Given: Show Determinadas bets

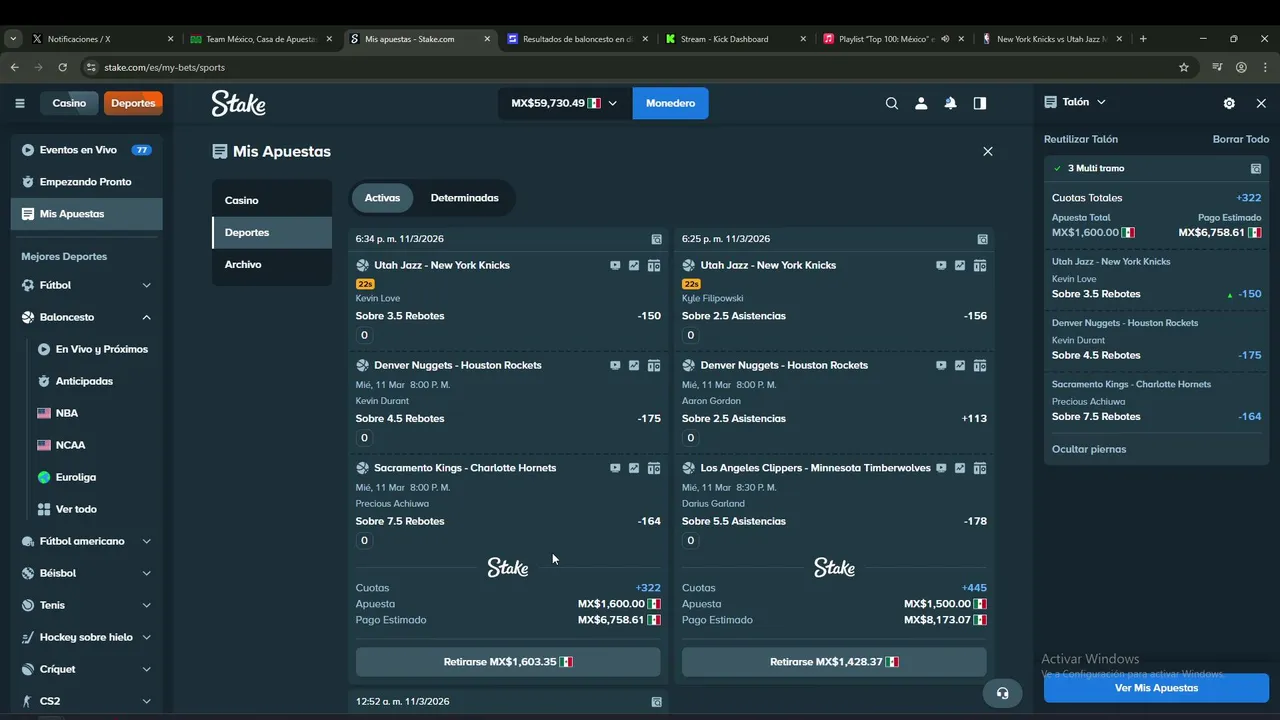Looking at the screenshot, I should 464,198.
